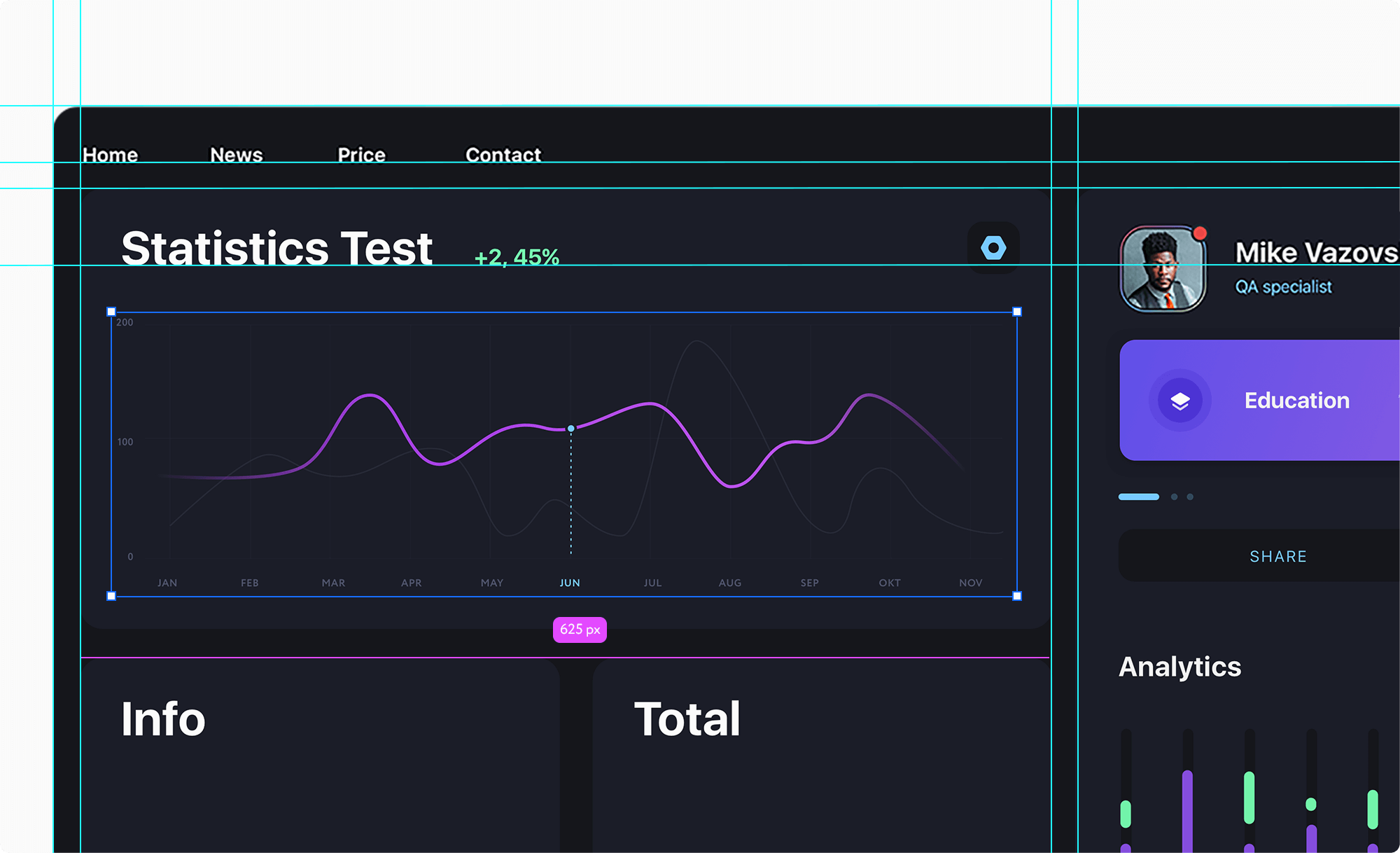Select the top-right selection handle of chart
The image size is (1400, 853).
coord(1017,312)
